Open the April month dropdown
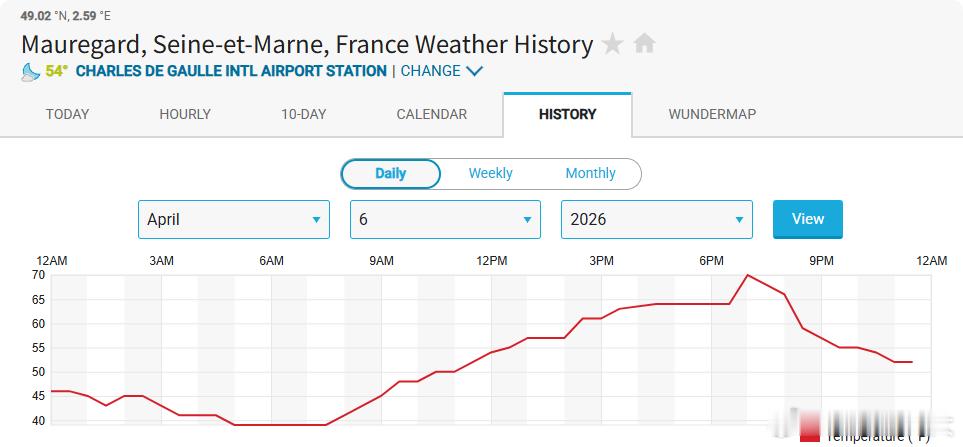 coord(233,219)
